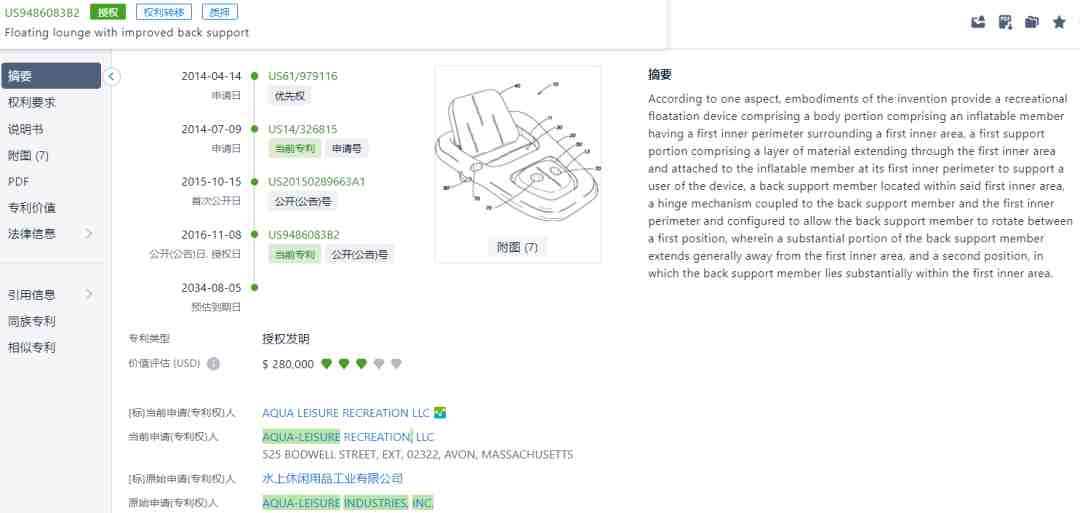Open the 权利要求 section

pos(32,103)
